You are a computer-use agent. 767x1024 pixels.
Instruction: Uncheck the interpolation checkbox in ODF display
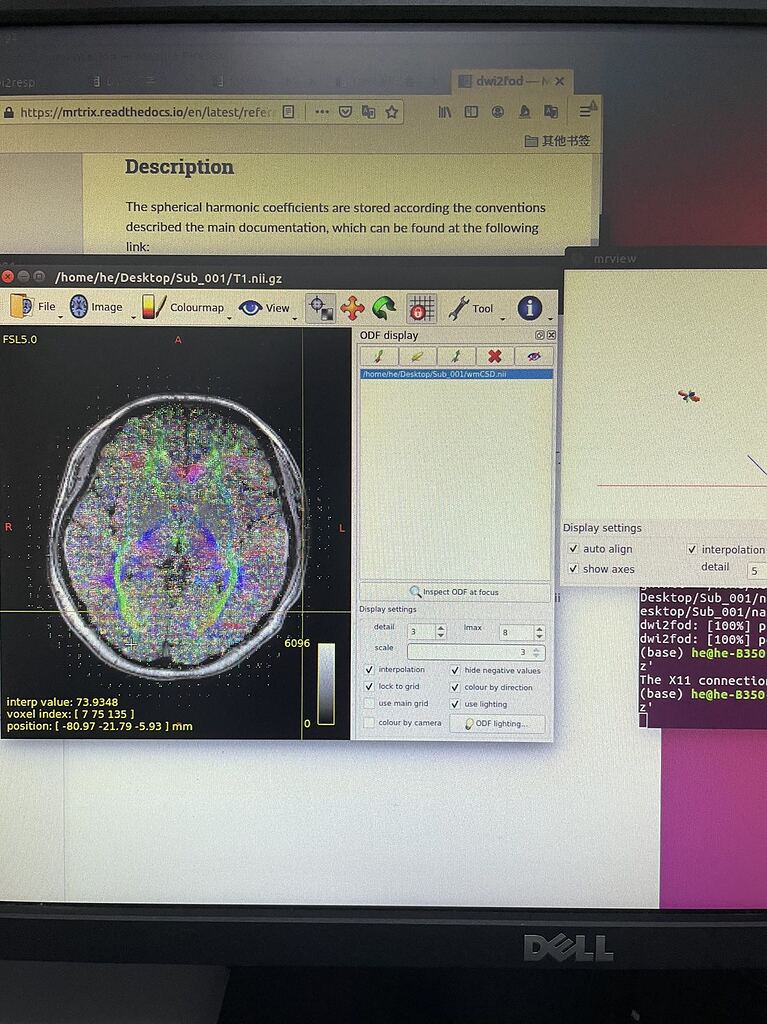coord(369,670)
